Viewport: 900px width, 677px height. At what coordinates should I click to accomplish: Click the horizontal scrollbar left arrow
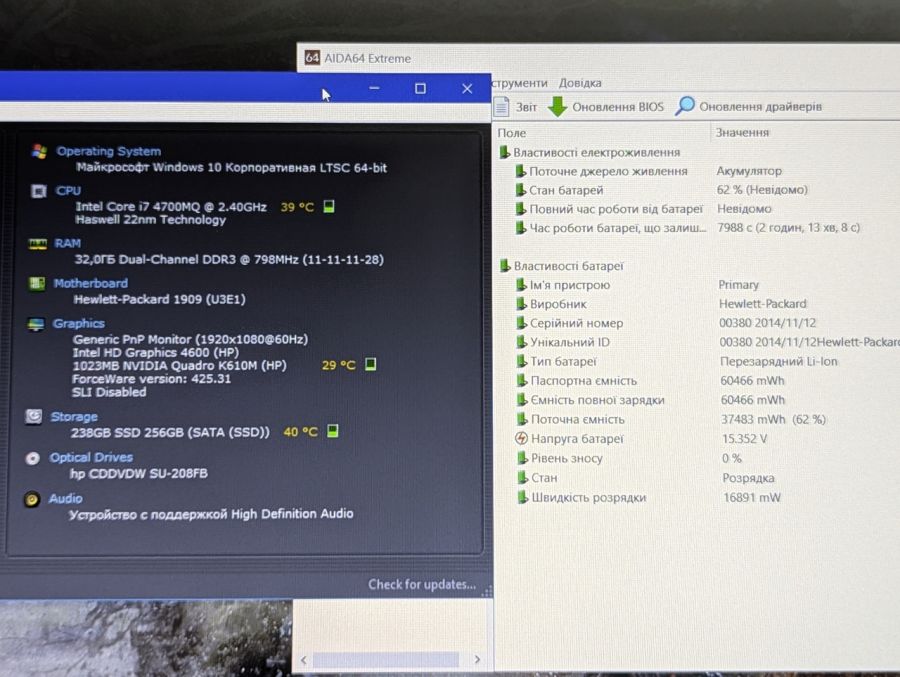click(304, 660)
